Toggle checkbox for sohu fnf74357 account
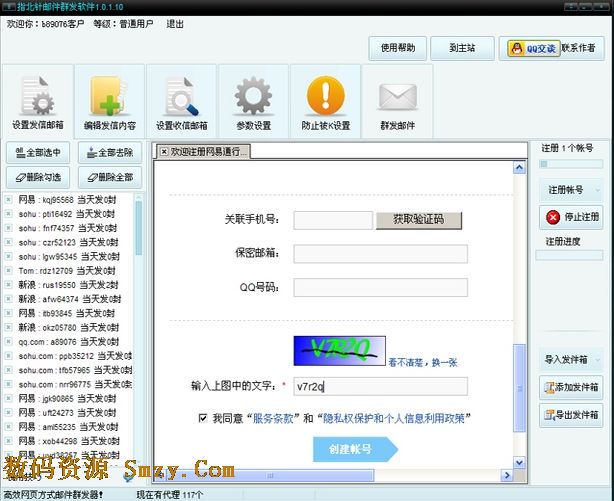Viewport: 614px width, 501px height. (8, 228)
